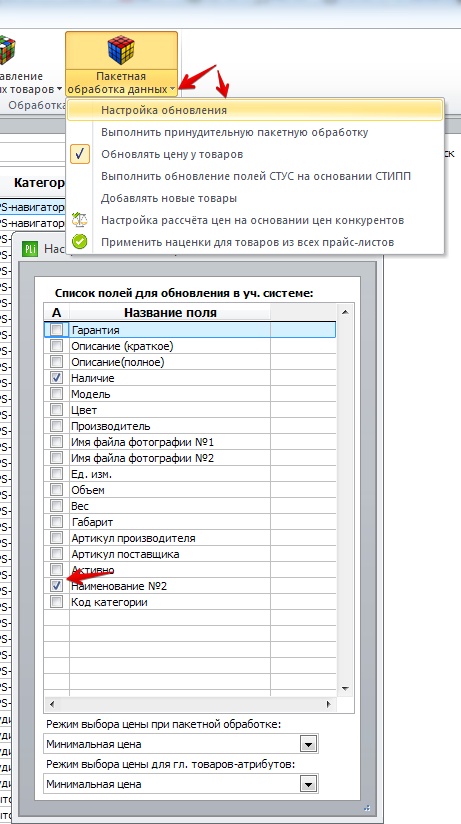Click the scales icon for competitor price calculation
Image resolution: width=461 pixels, height=824 pixels.
click(x=79, y=220)
